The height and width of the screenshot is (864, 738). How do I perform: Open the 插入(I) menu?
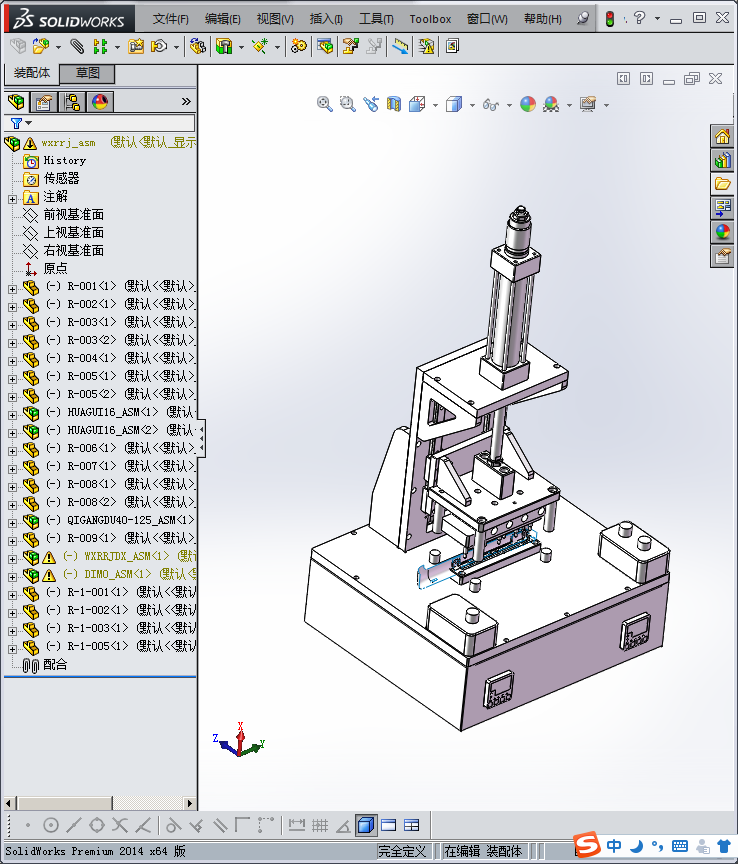[326, 19]
